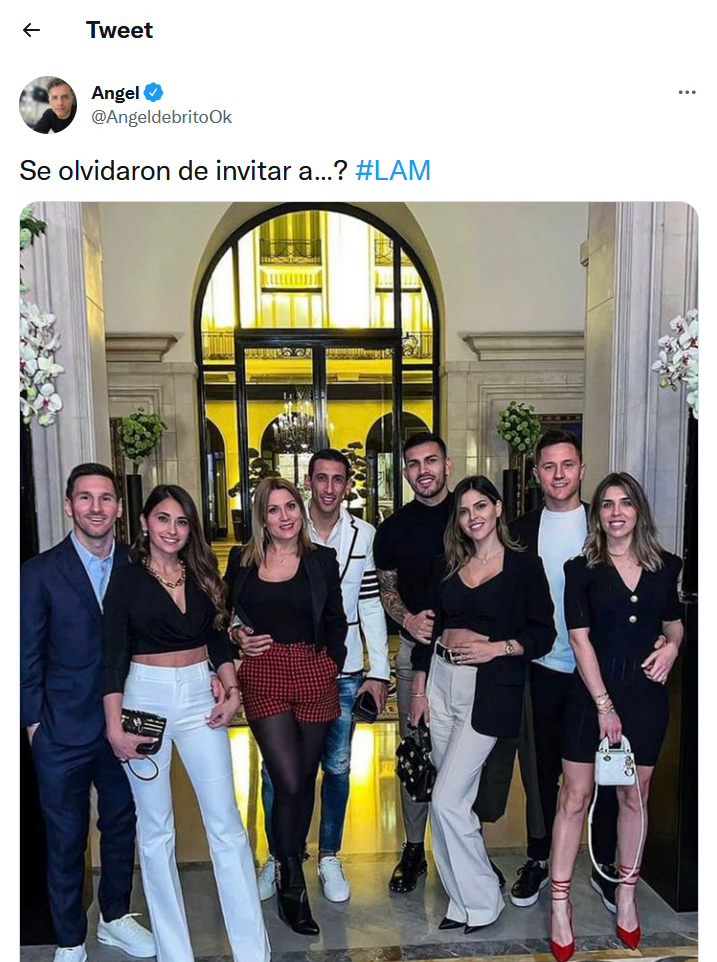The width and height of the screenshot is (717, 962).
Task: Go back using the left arrow
Action: (31, 30)
